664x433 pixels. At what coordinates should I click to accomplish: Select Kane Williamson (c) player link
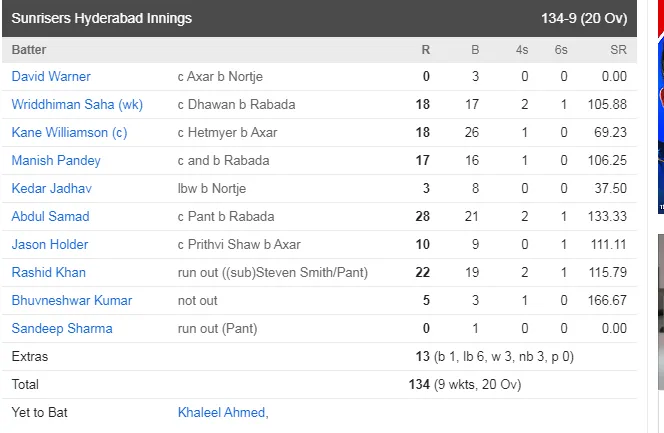(69, 132)
